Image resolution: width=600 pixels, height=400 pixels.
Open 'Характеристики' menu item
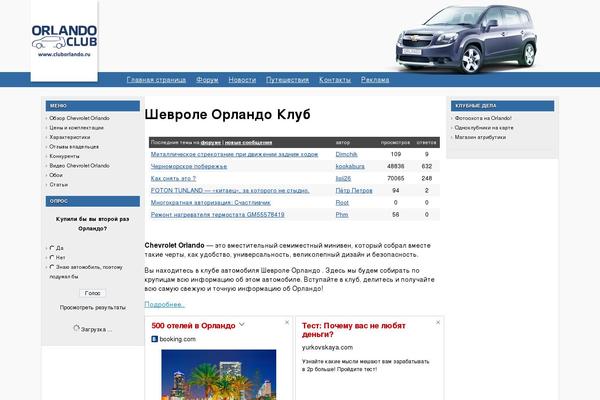[x=70, y=137]
